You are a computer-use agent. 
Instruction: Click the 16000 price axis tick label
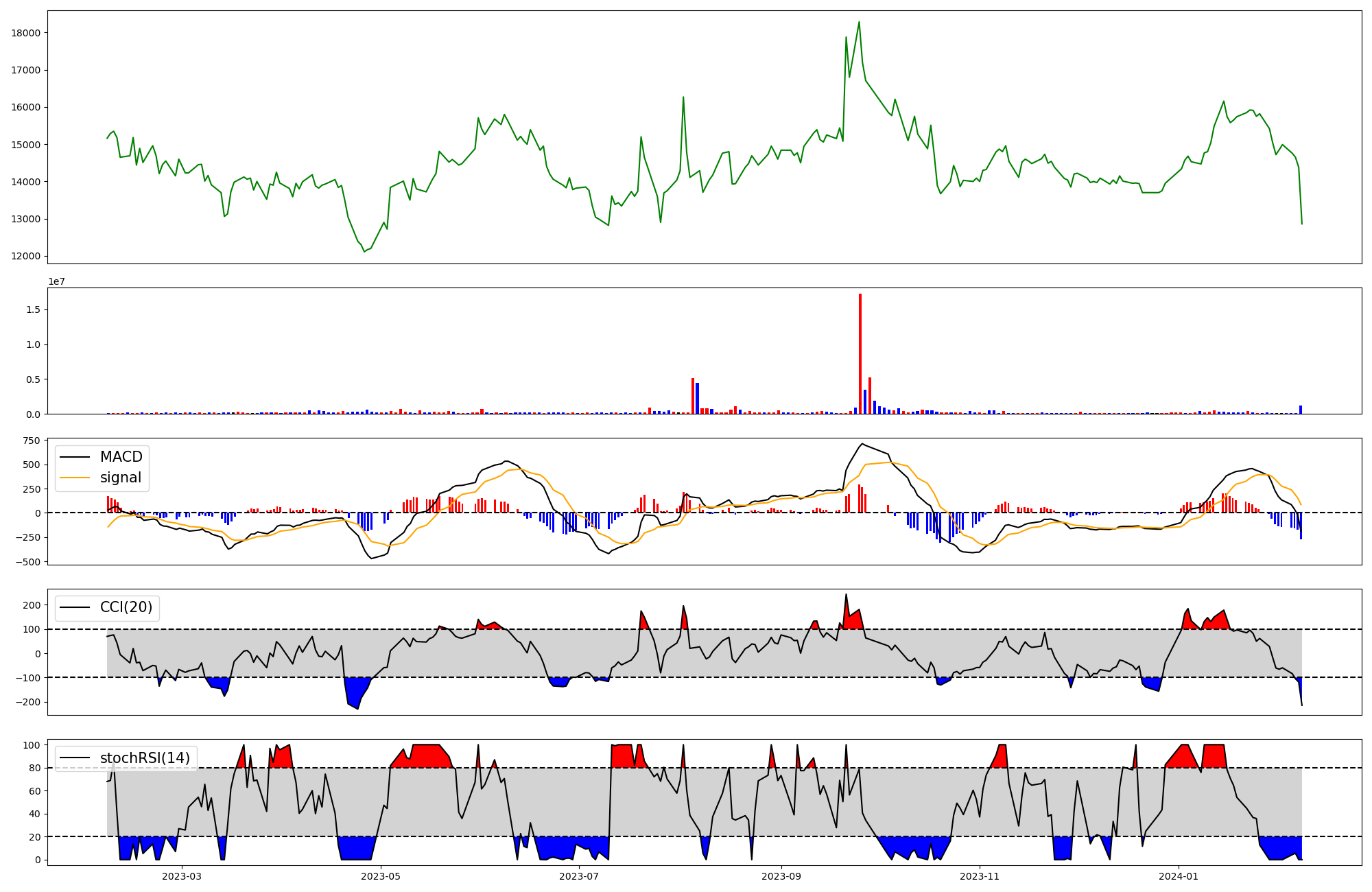point(25,107)
